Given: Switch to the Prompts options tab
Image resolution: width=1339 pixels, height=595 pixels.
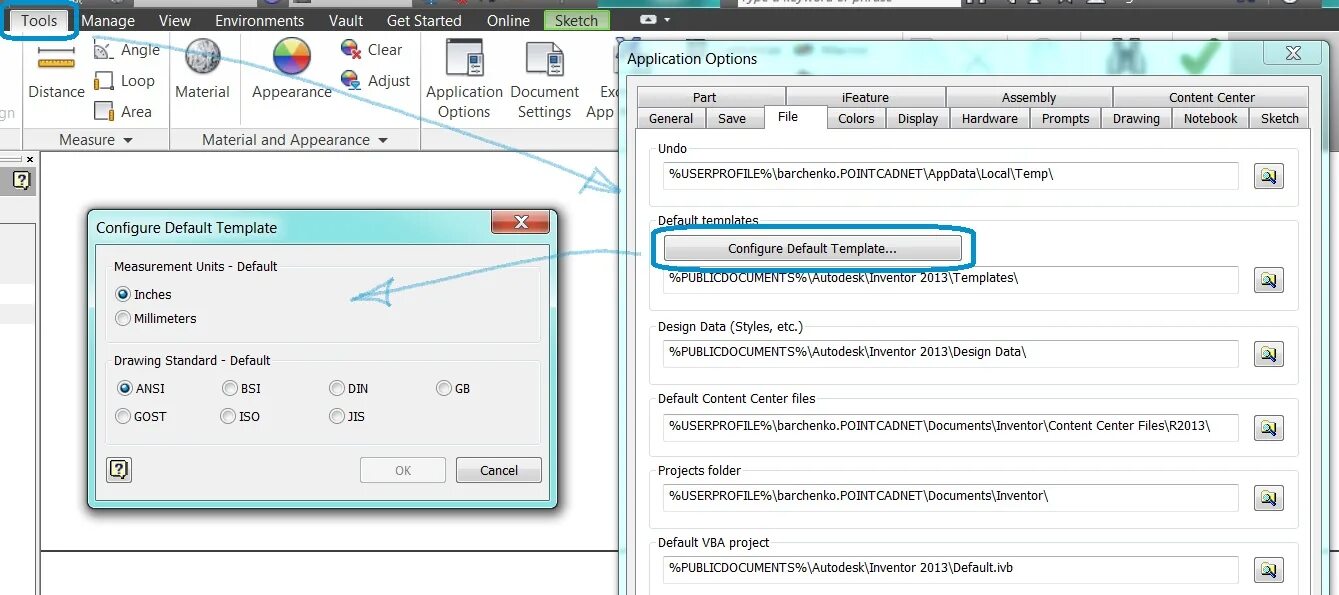Looking at the screenshot, I should (x=1066, y=118).
